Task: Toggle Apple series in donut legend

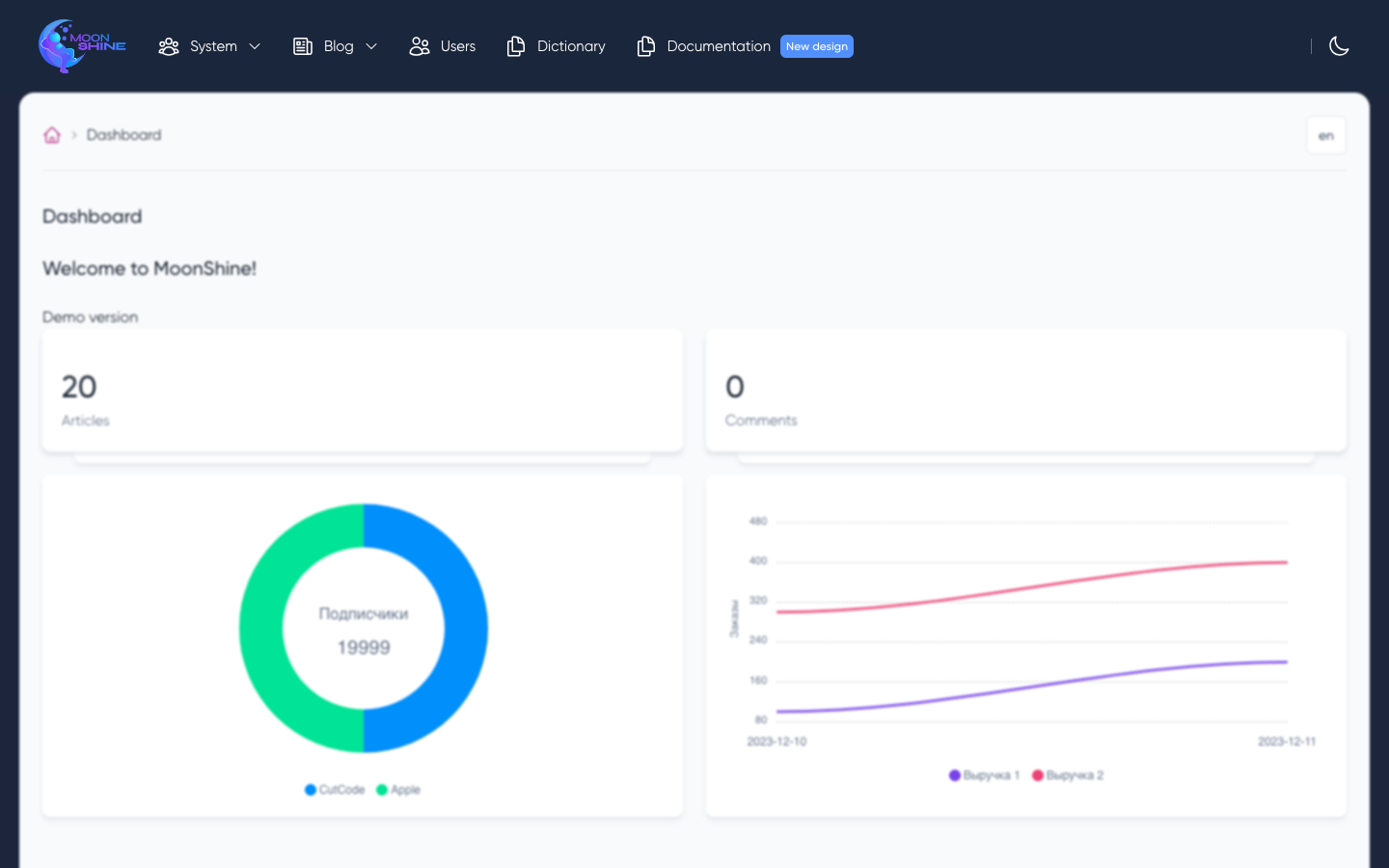Action: [398, 790]
